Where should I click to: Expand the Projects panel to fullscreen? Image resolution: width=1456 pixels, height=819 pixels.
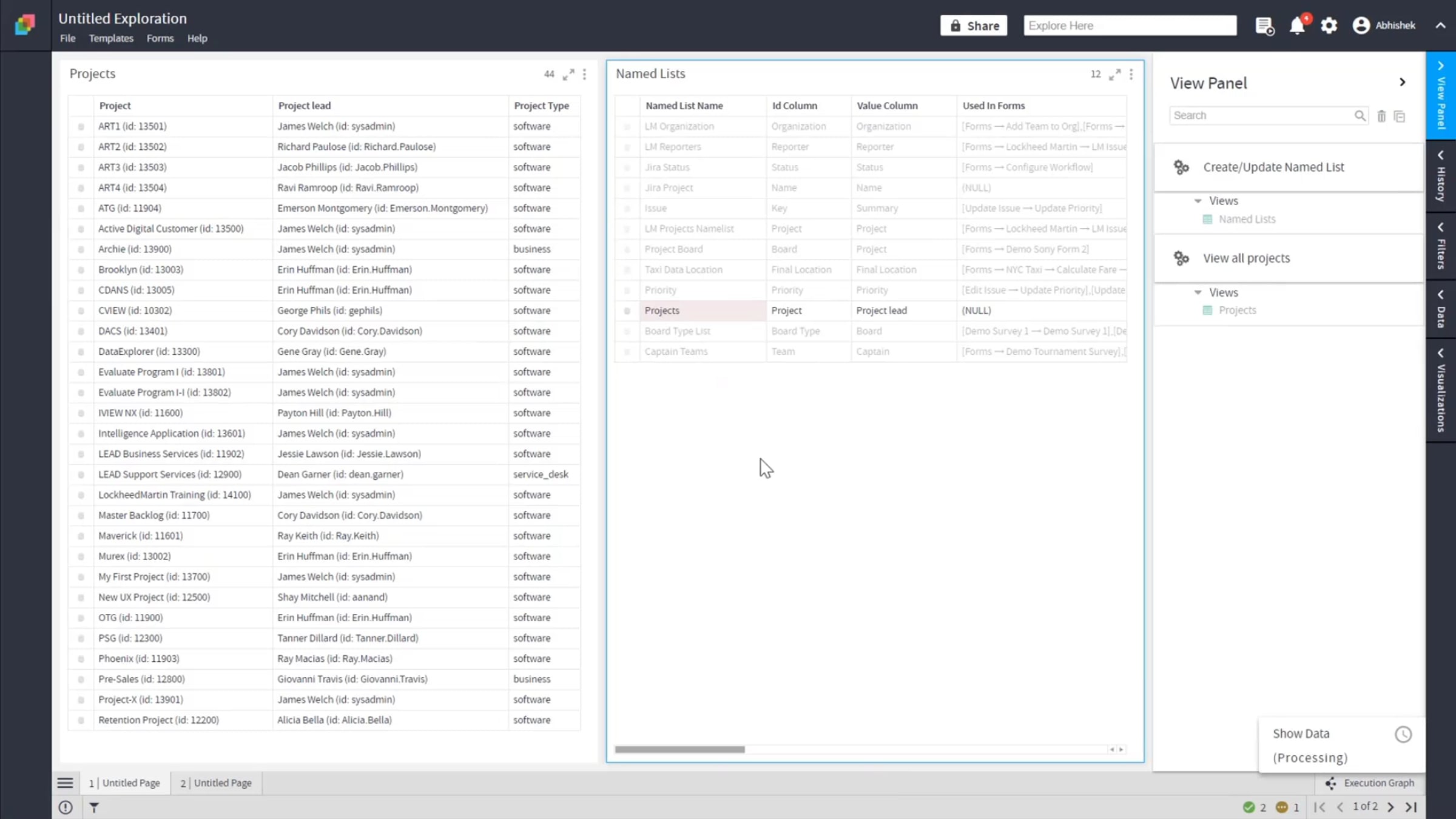pyautogui.click(x=568, y=74)
